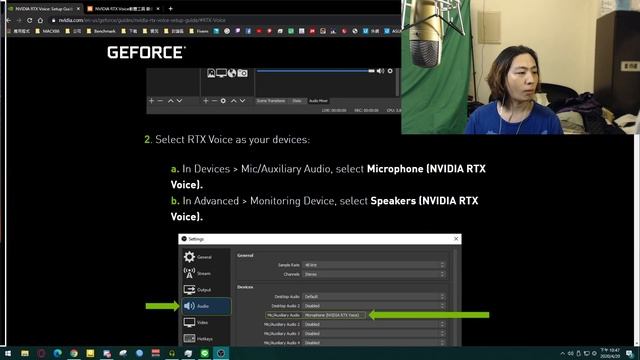
Task: Open the Windows notification center icon
Action: coord(630,353)
